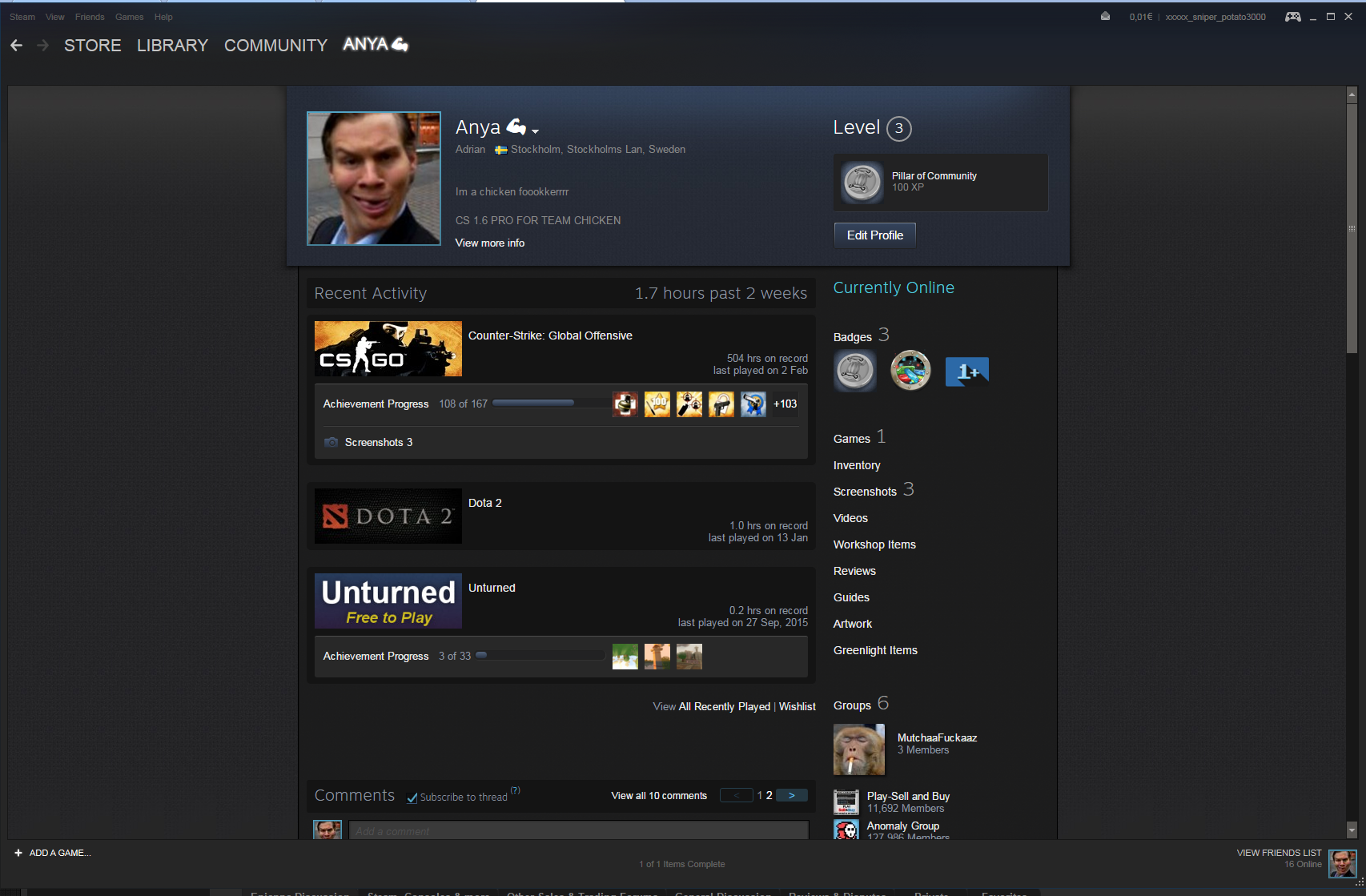Screen dimensions: 1366x896
Task: Go to next comments page arrow
Action: 792,796
